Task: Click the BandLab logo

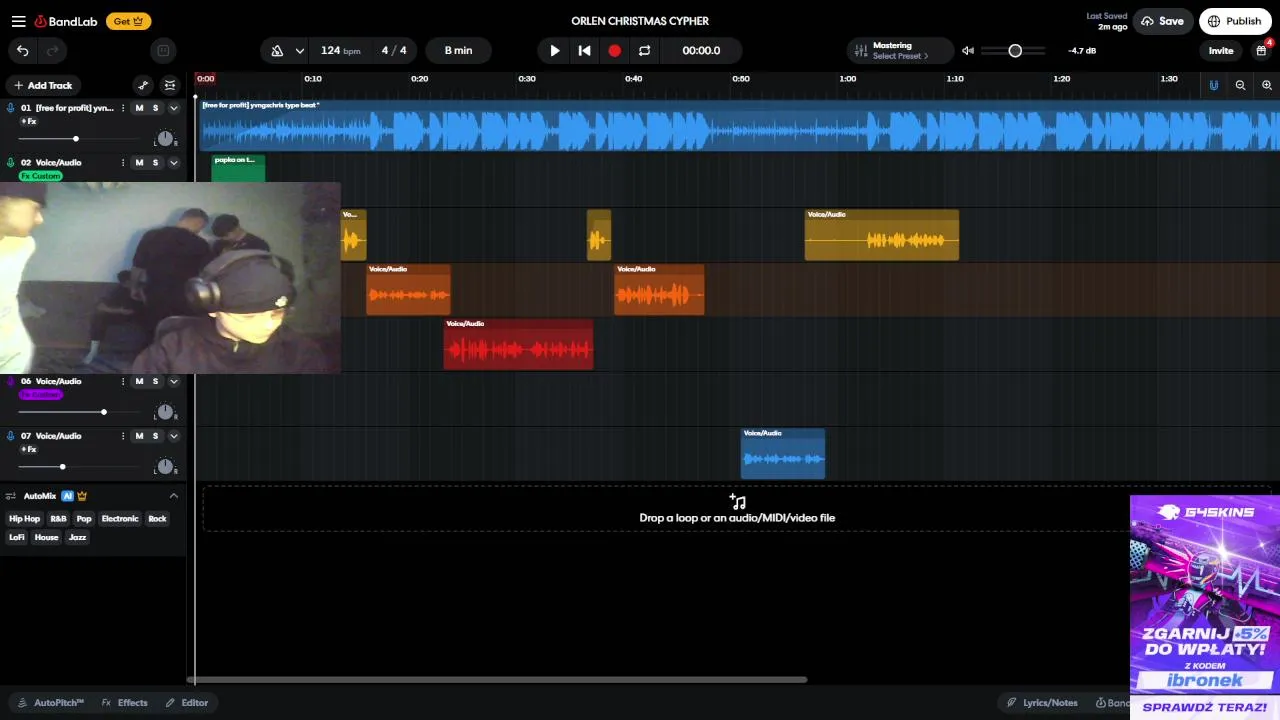Action: tap(66, 21)
